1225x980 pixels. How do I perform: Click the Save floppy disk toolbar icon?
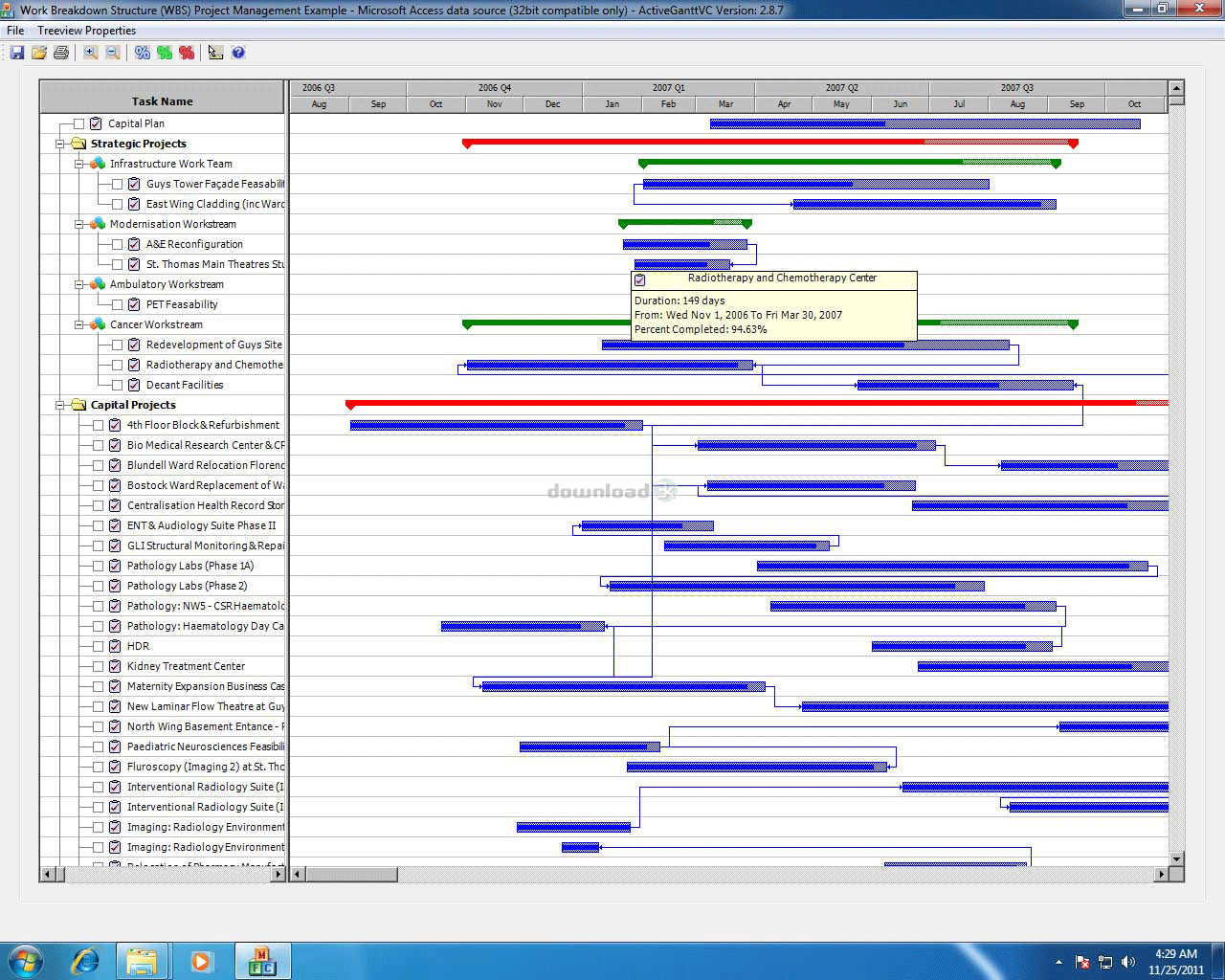click(x=17, y=53)
